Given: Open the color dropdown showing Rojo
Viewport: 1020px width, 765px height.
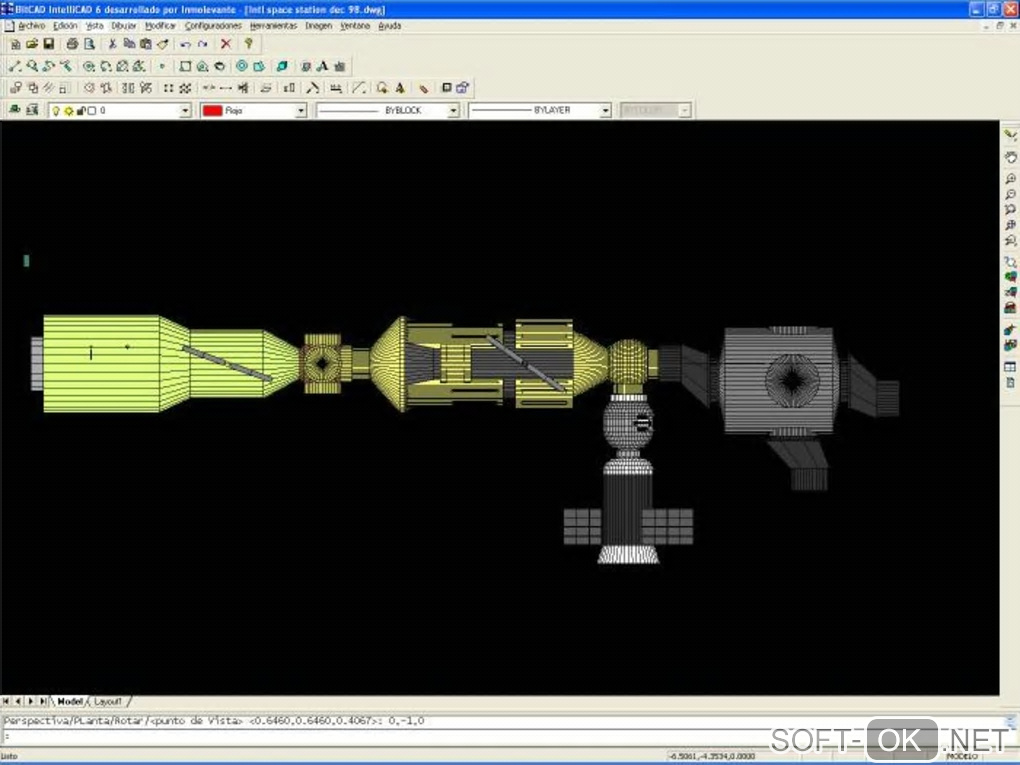Looking at the screenshot, I should (x=301, y=111).
